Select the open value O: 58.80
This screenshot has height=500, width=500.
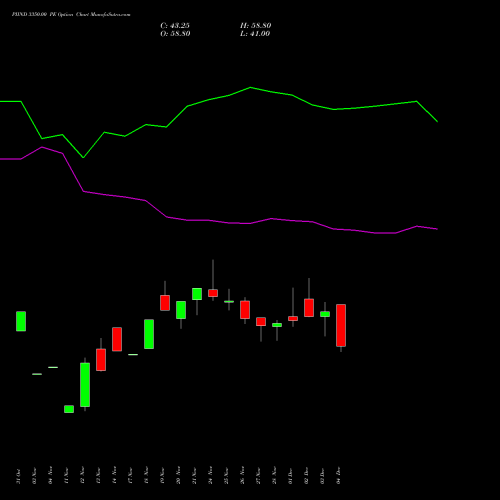pos(175,34)
